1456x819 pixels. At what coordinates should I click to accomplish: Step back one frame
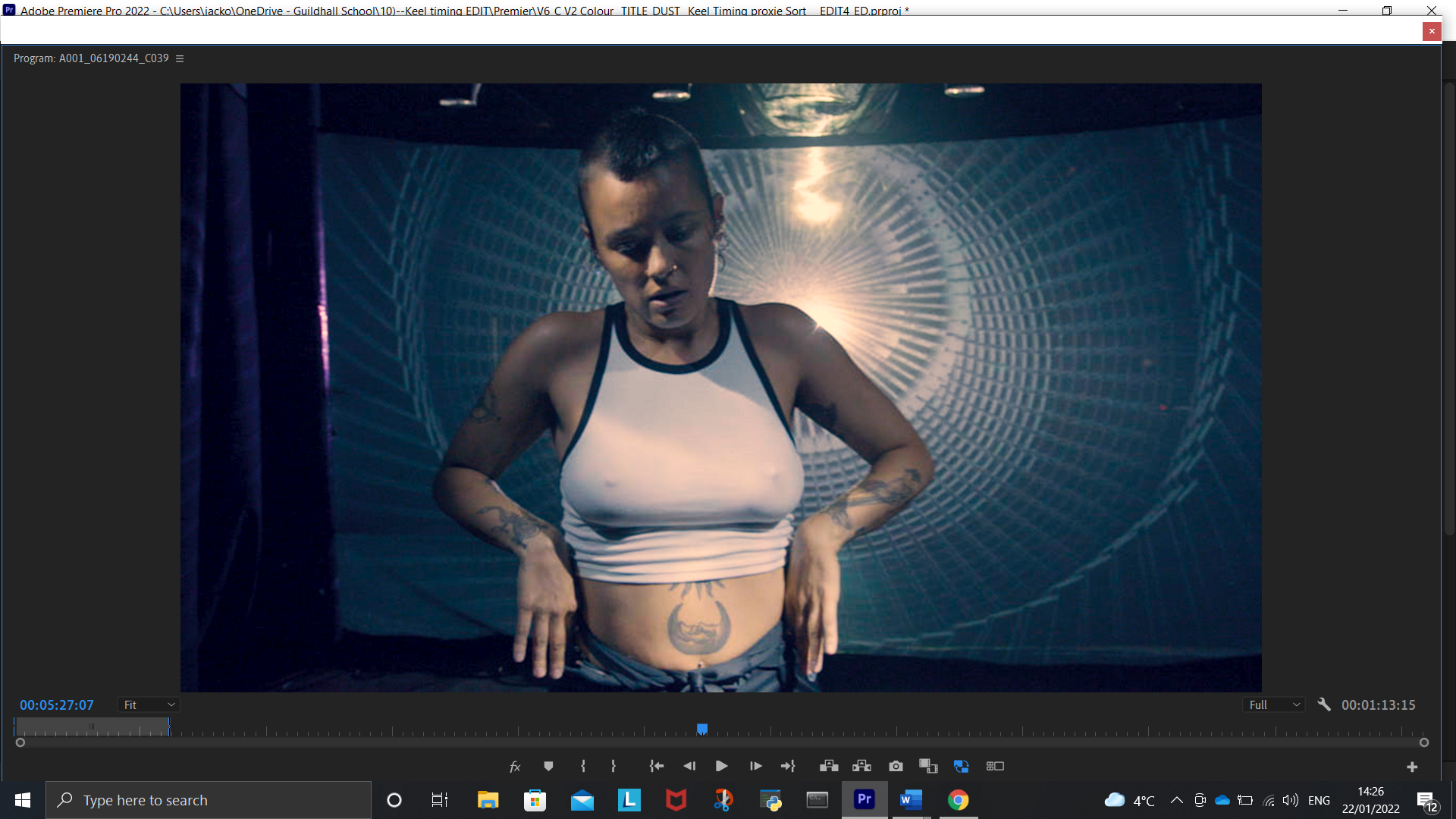click(689, 767)
